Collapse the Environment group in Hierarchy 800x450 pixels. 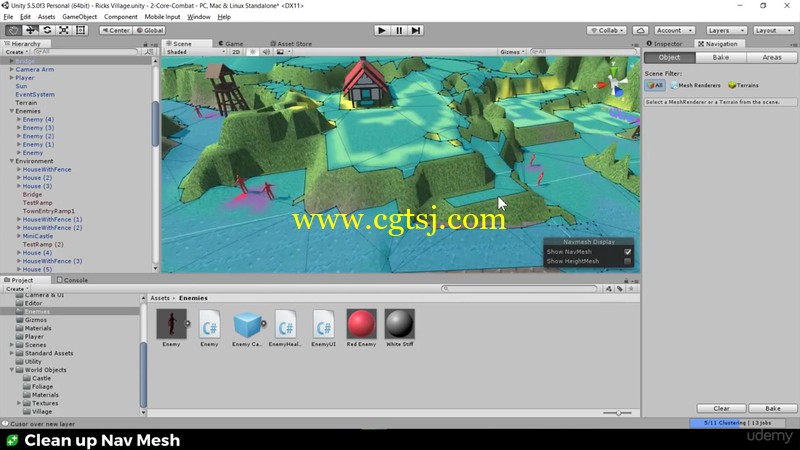12,161
